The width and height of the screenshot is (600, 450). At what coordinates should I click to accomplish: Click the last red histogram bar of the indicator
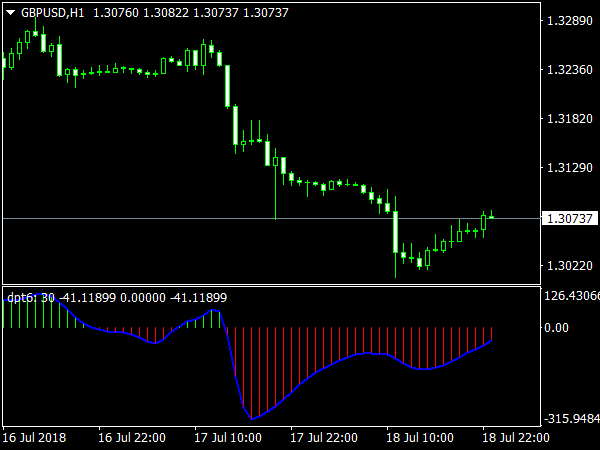[491, 334]
